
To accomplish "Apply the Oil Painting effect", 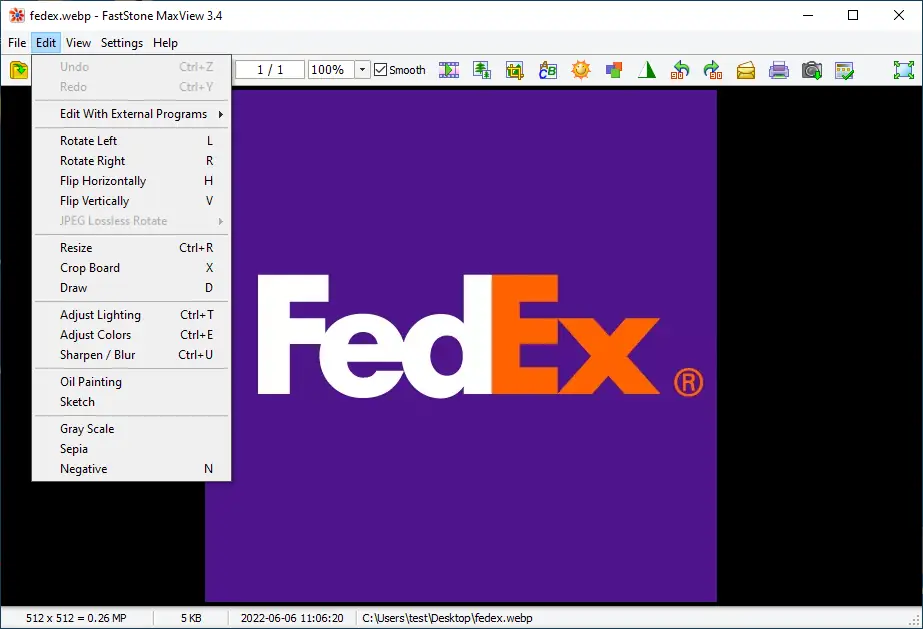I will [x=131, y=382].
